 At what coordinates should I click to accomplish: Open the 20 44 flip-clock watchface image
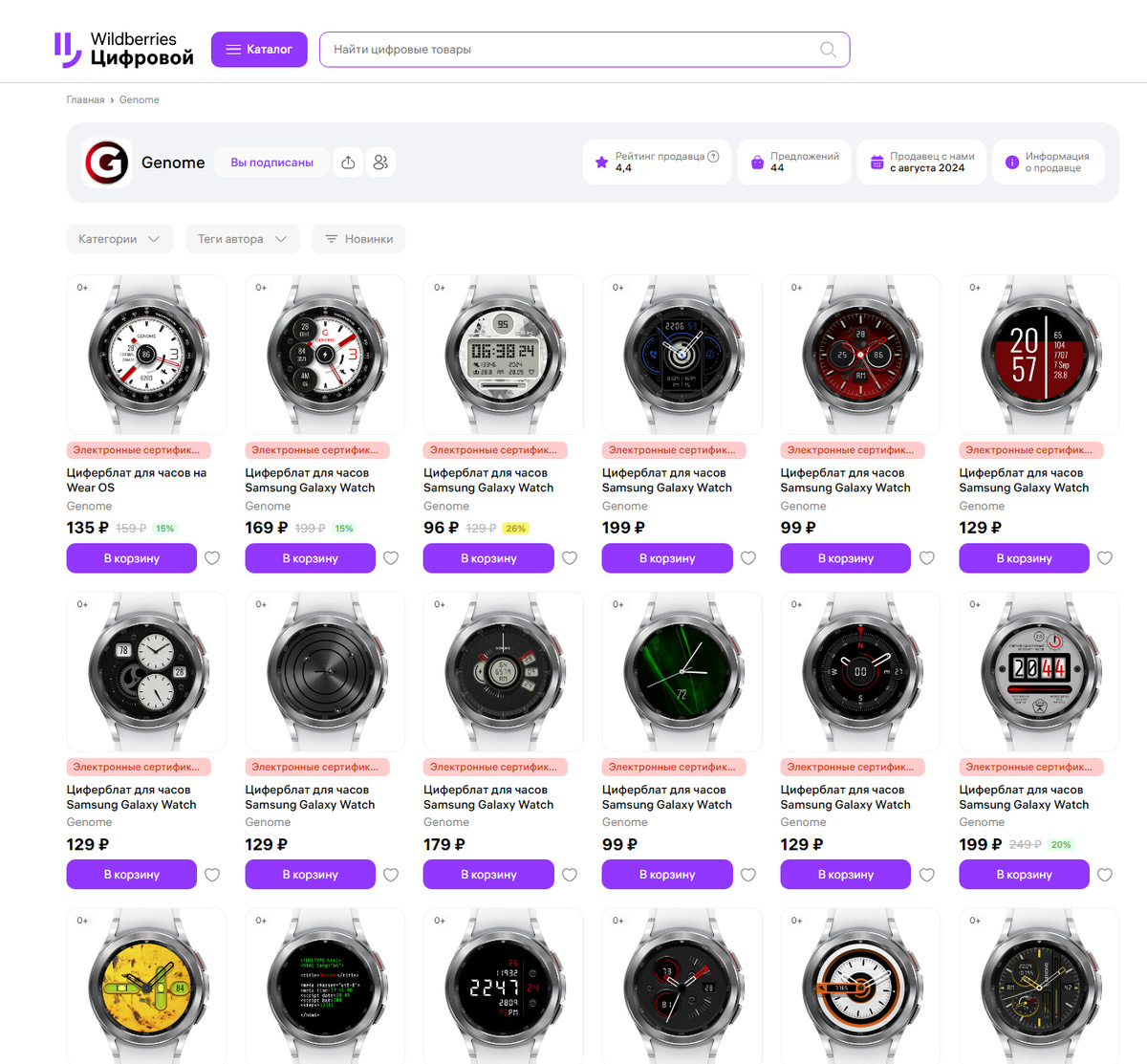coord(1039,671)
